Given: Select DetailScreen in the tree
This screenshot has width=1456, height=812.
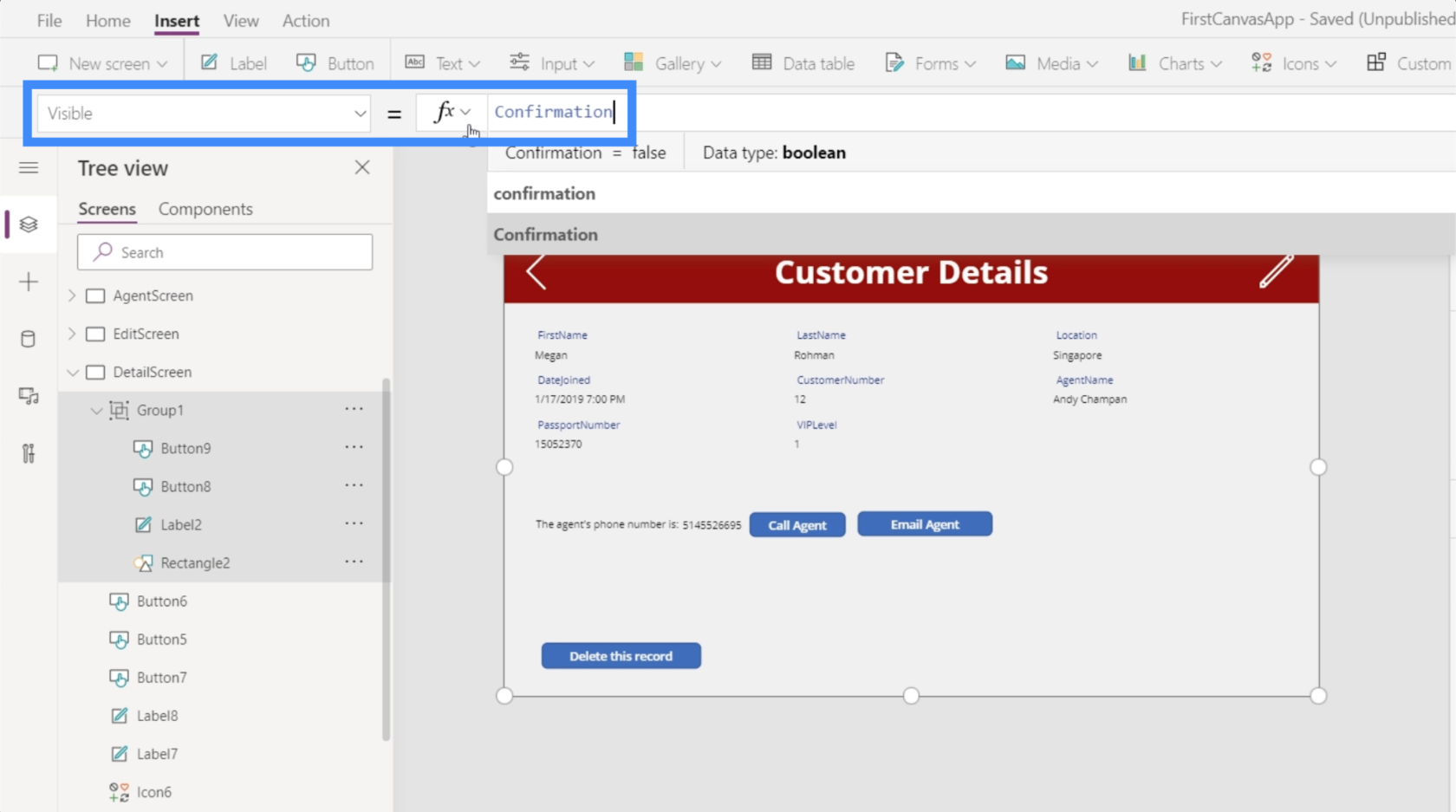Looking at the screenshot, I should pyautogui.click(x=153, y=372).
